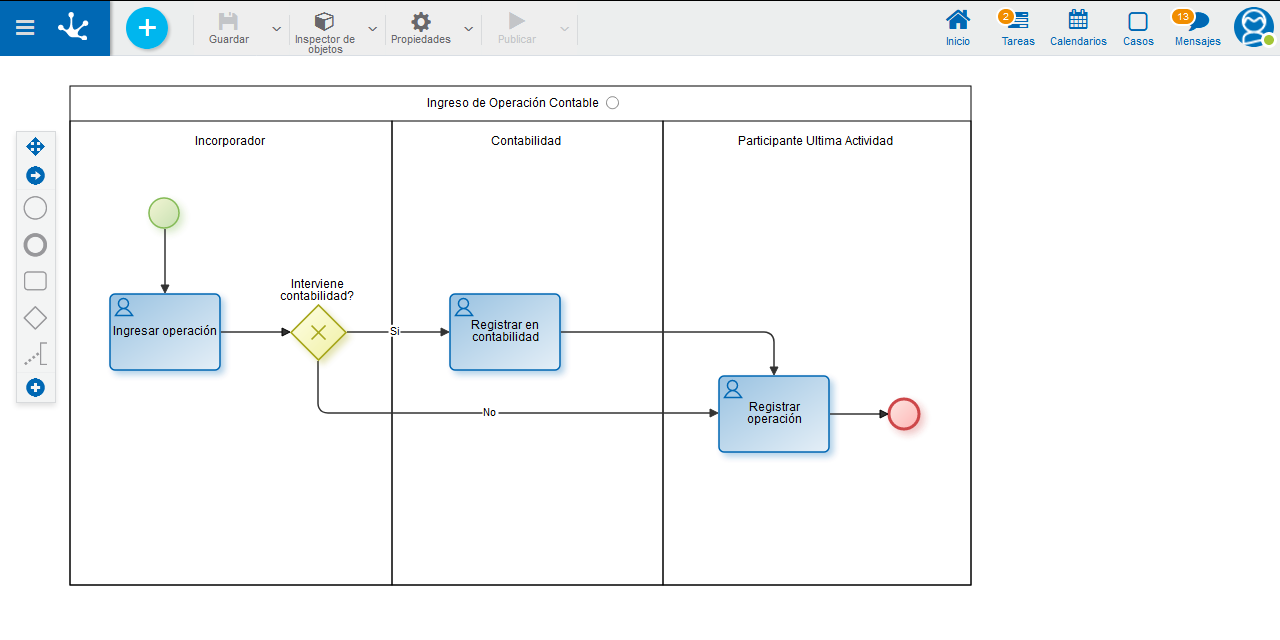Expand the Propiedades dropdown arrow
1280x640 pixels.
point(468,28)
